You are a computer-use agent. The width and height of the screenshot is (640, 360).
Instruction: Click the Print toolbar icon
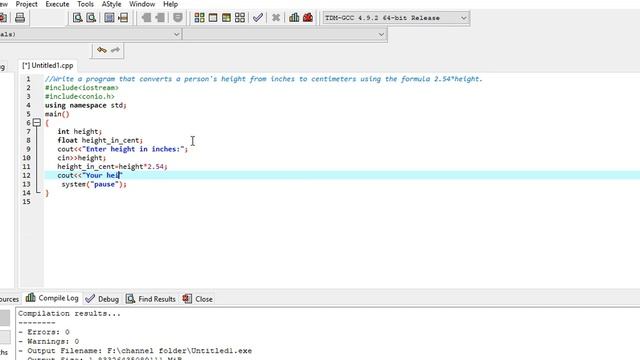[20, 18]
